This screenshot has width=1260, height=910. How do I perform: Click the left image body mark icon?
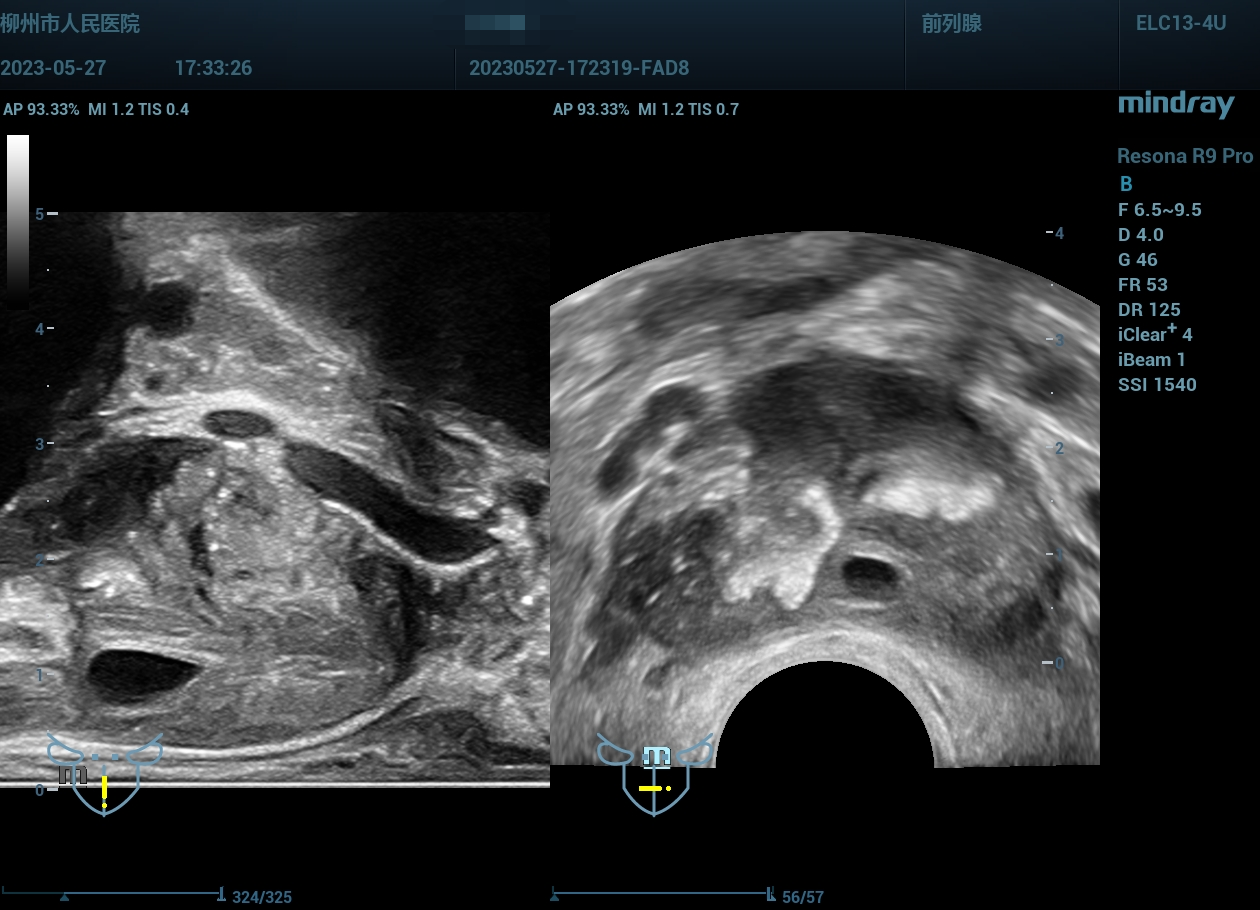[x=104, y=776]
